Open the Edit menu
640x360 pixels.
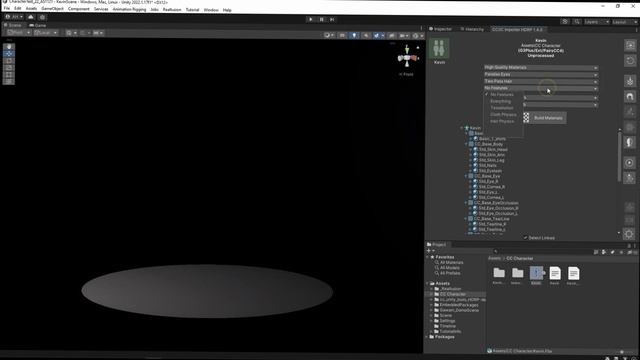click(18, 9)
